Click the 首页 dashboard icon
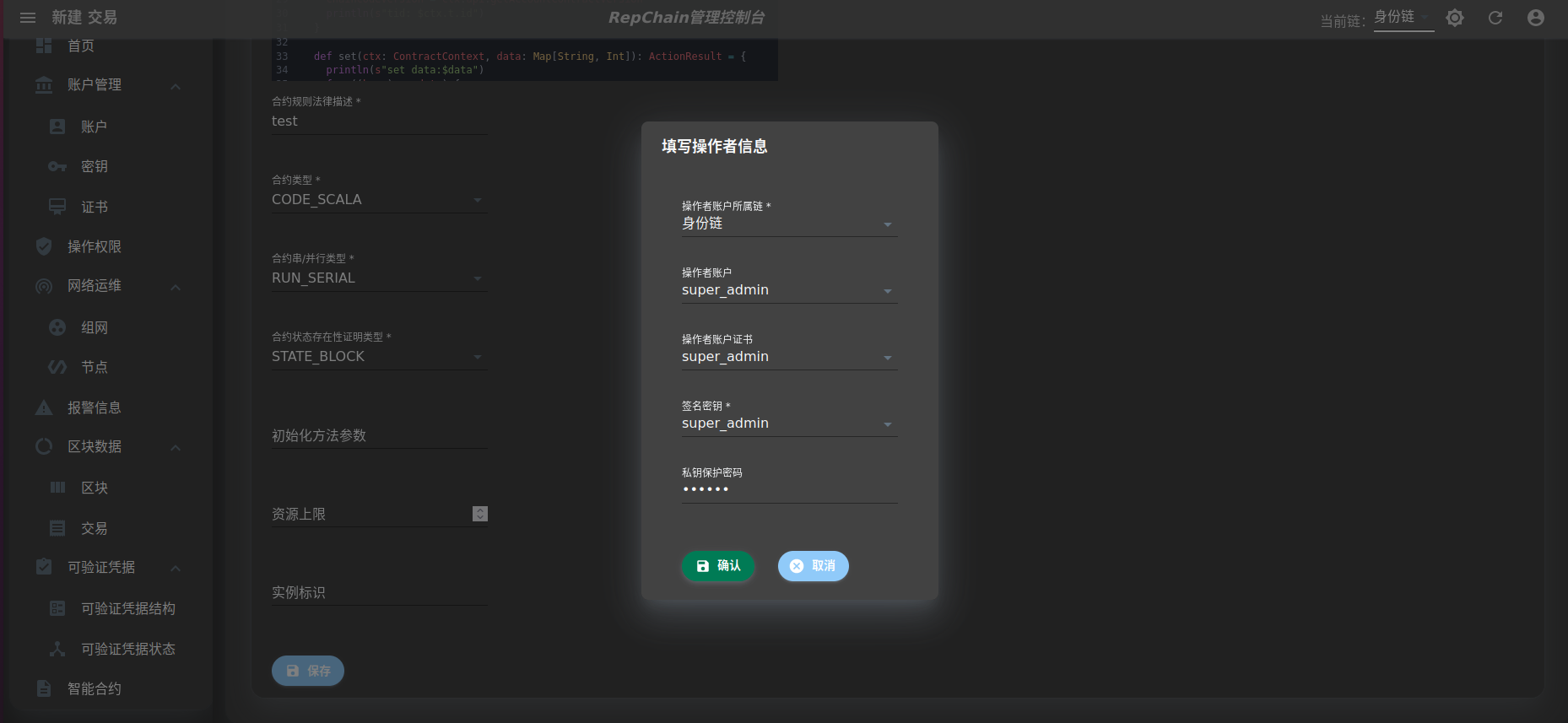Viewport: 1568px width, 723px height. [44, 46]
